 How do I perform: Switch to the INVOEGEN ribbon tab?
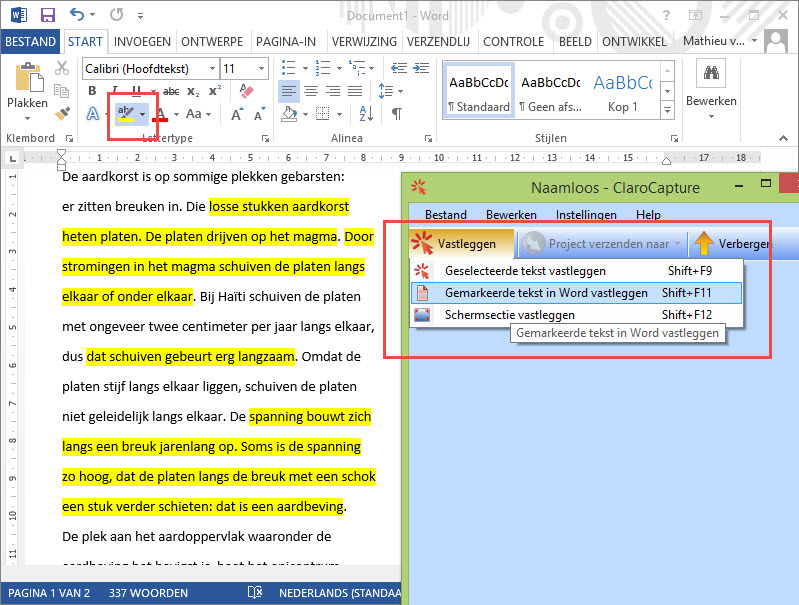tap(142, 42)
